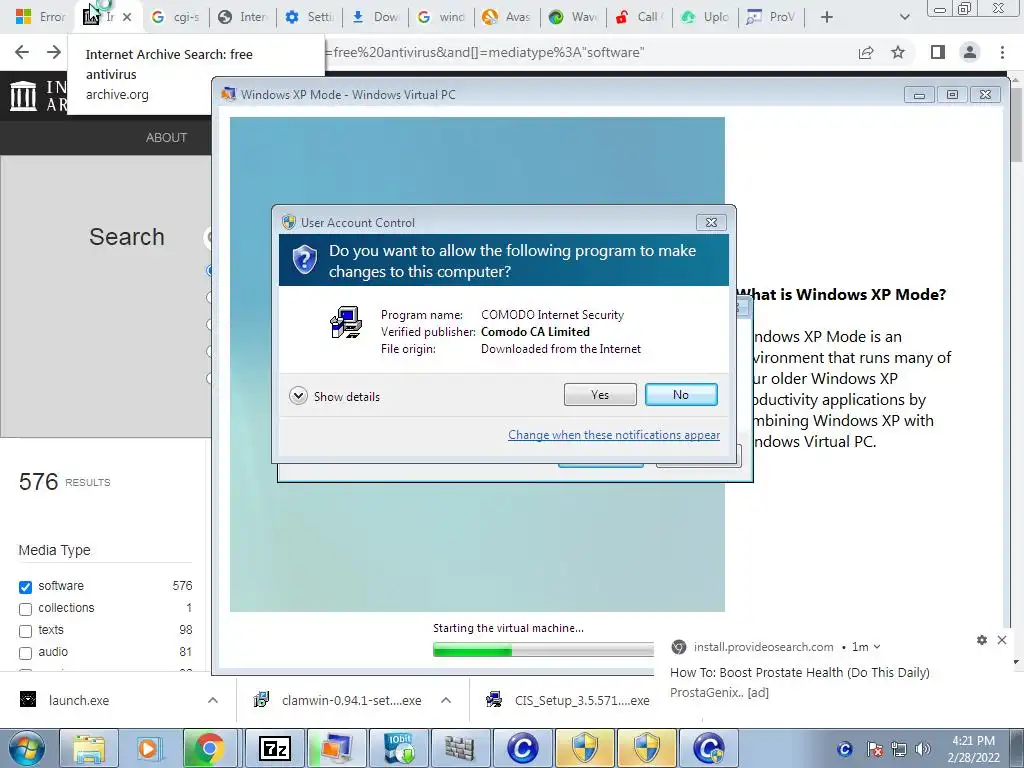This screenshot has width=1024, height=768.
Task: Open the CIS_Setup download item
Action: pos(568,700)
